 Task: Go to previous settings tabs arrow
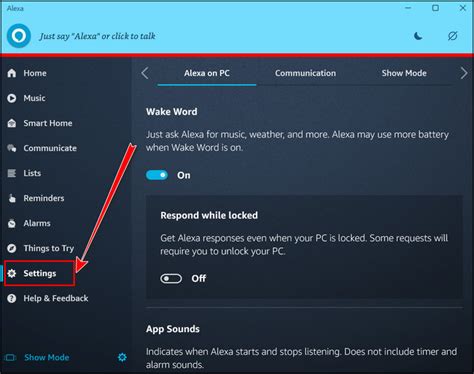pyautogui.click(x=145, y=73)
